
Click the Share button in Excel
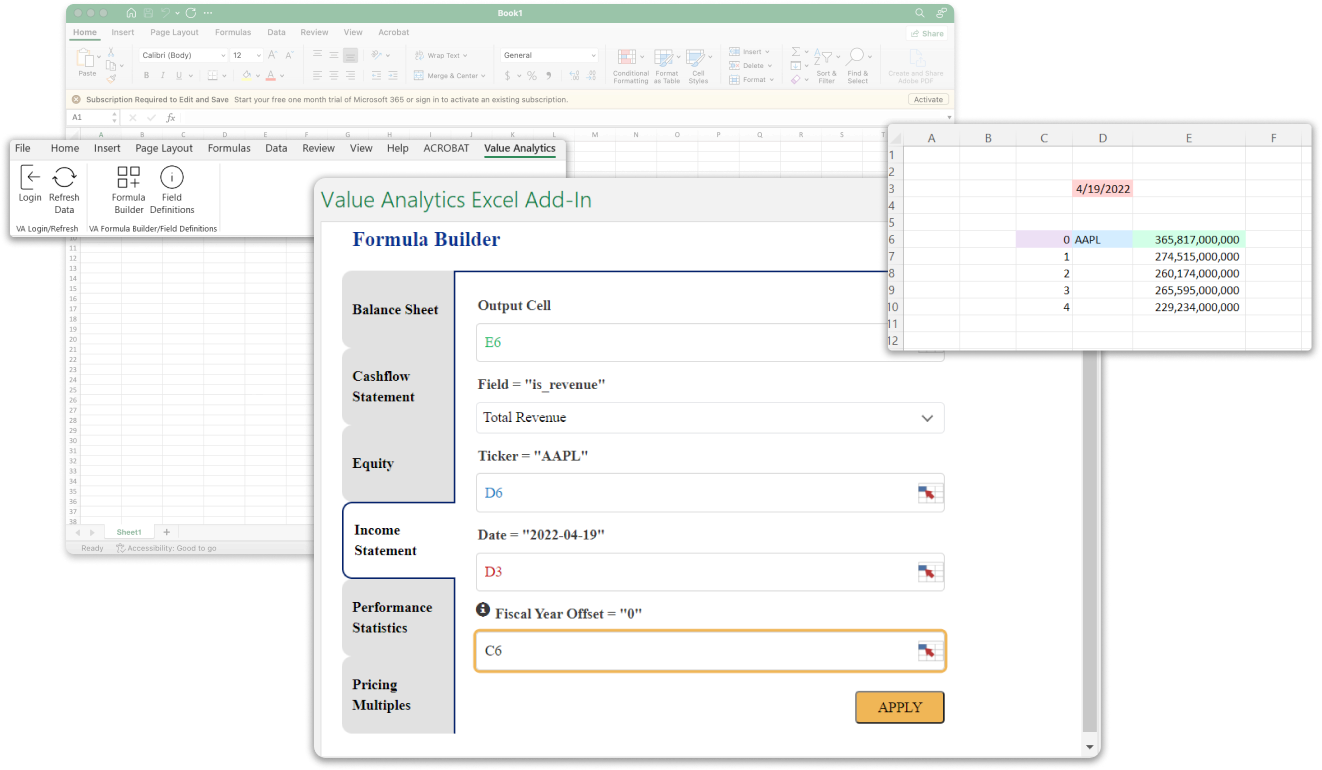pos(927,33)
